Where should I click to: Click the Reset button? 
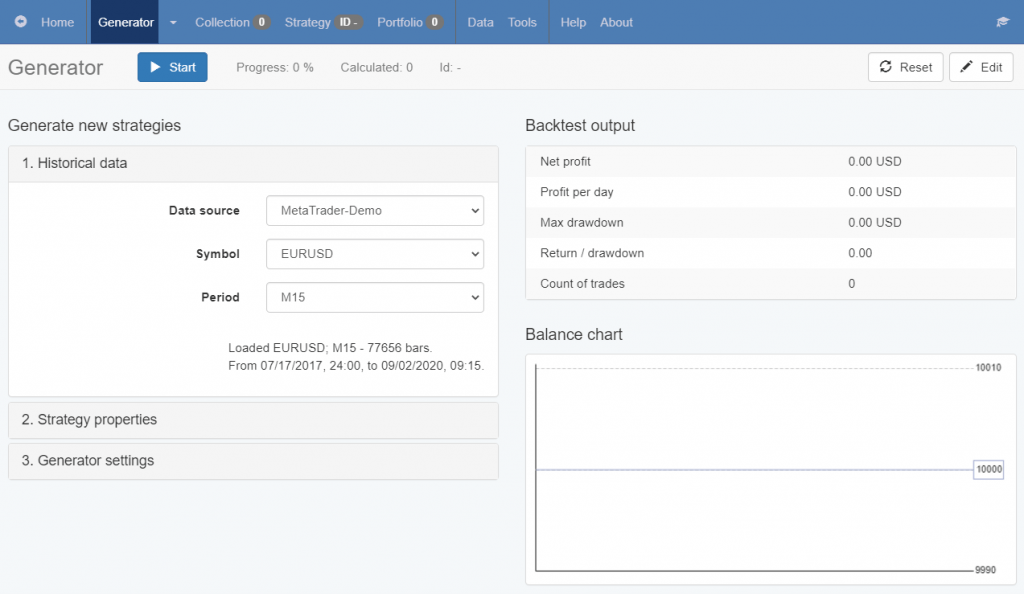(905, 67)
